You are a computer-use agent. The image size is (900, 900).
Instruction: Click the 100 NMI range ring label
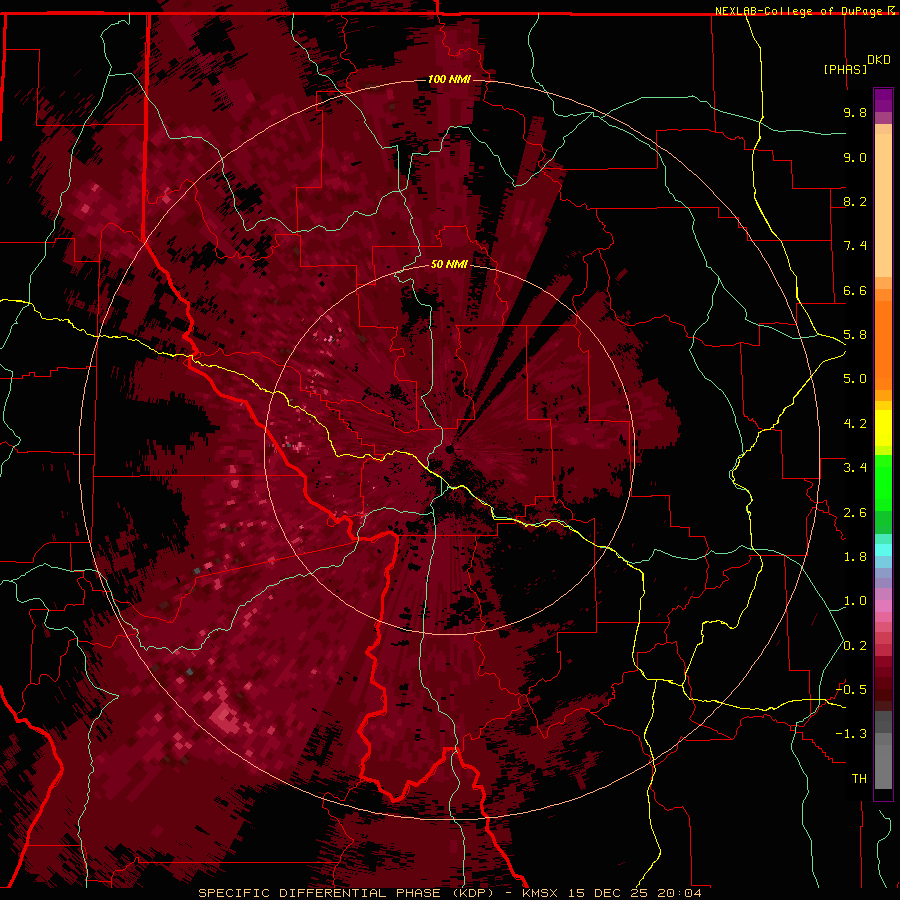449,79
